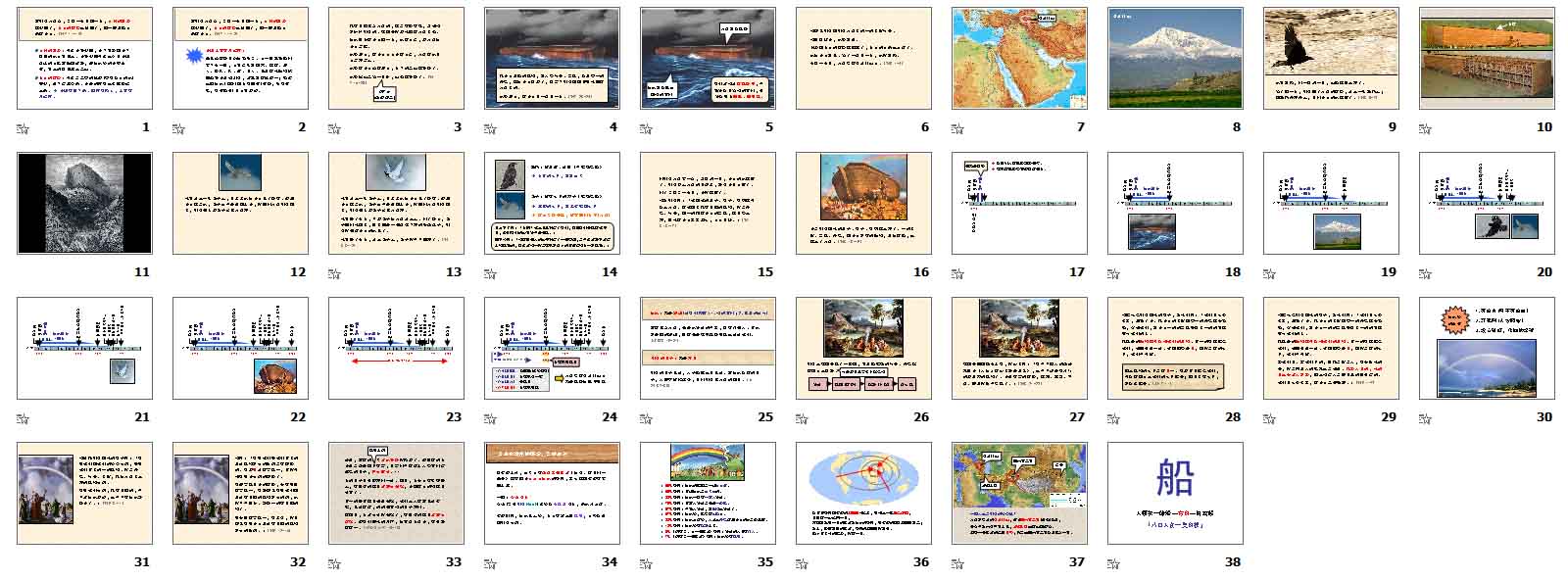Preview animation via star icon under slide 5

647,127
